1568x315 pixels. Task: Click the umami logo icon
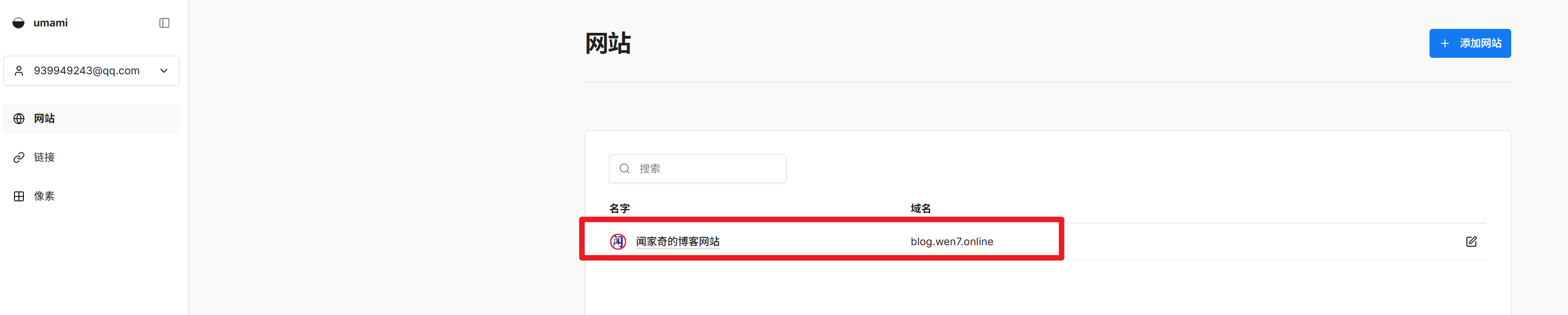(19, 23)
